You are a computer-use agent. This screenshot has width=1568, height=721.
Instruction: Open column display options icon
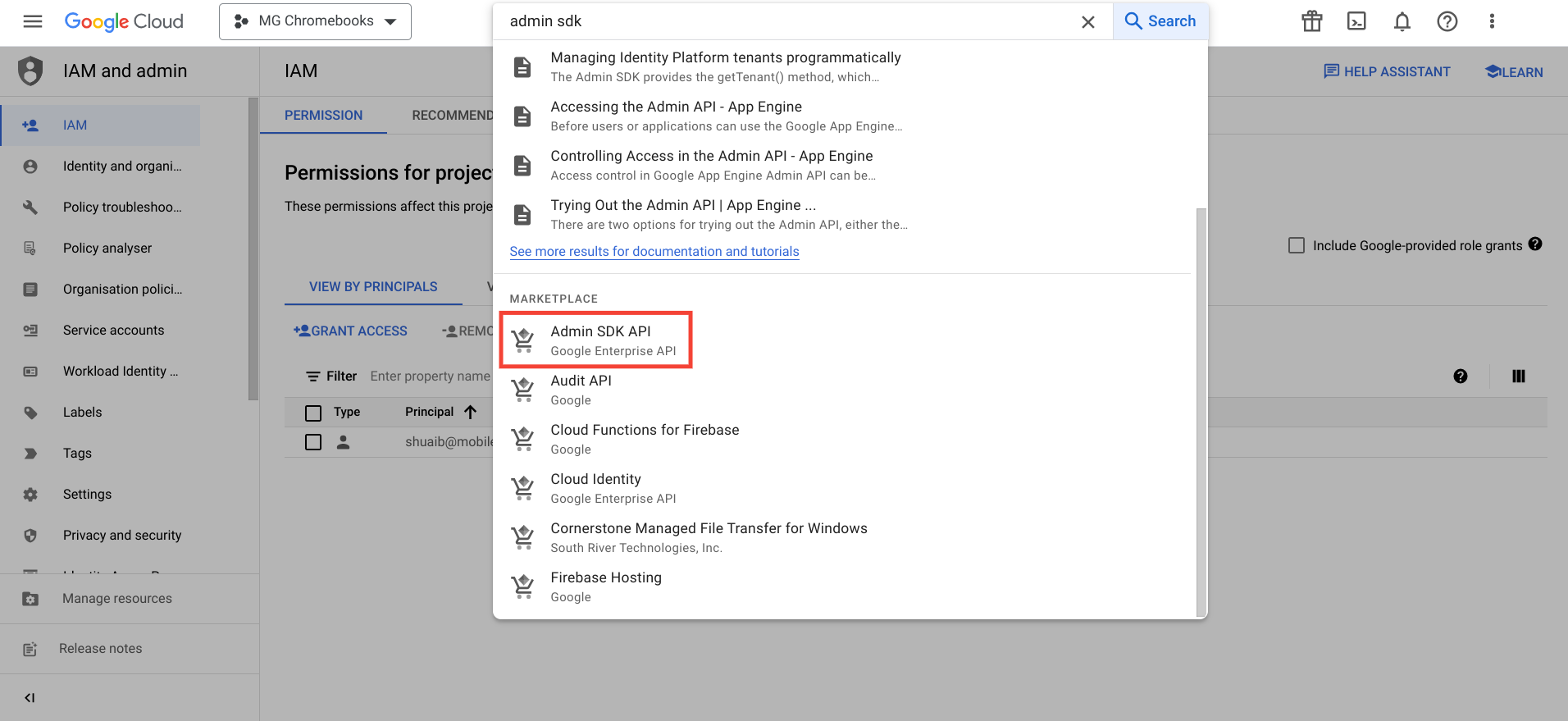pos(1519,376)
